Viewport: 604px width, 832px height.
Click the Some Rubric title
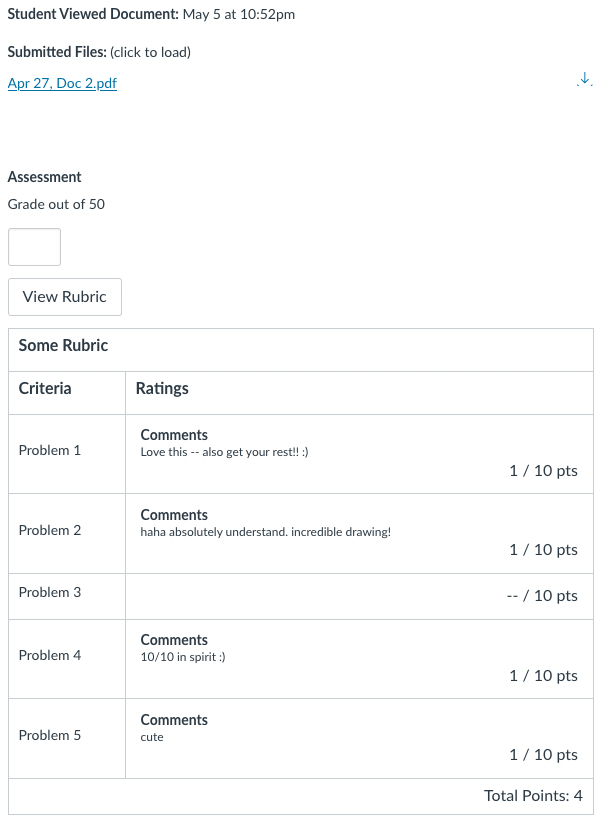[63, 346]
